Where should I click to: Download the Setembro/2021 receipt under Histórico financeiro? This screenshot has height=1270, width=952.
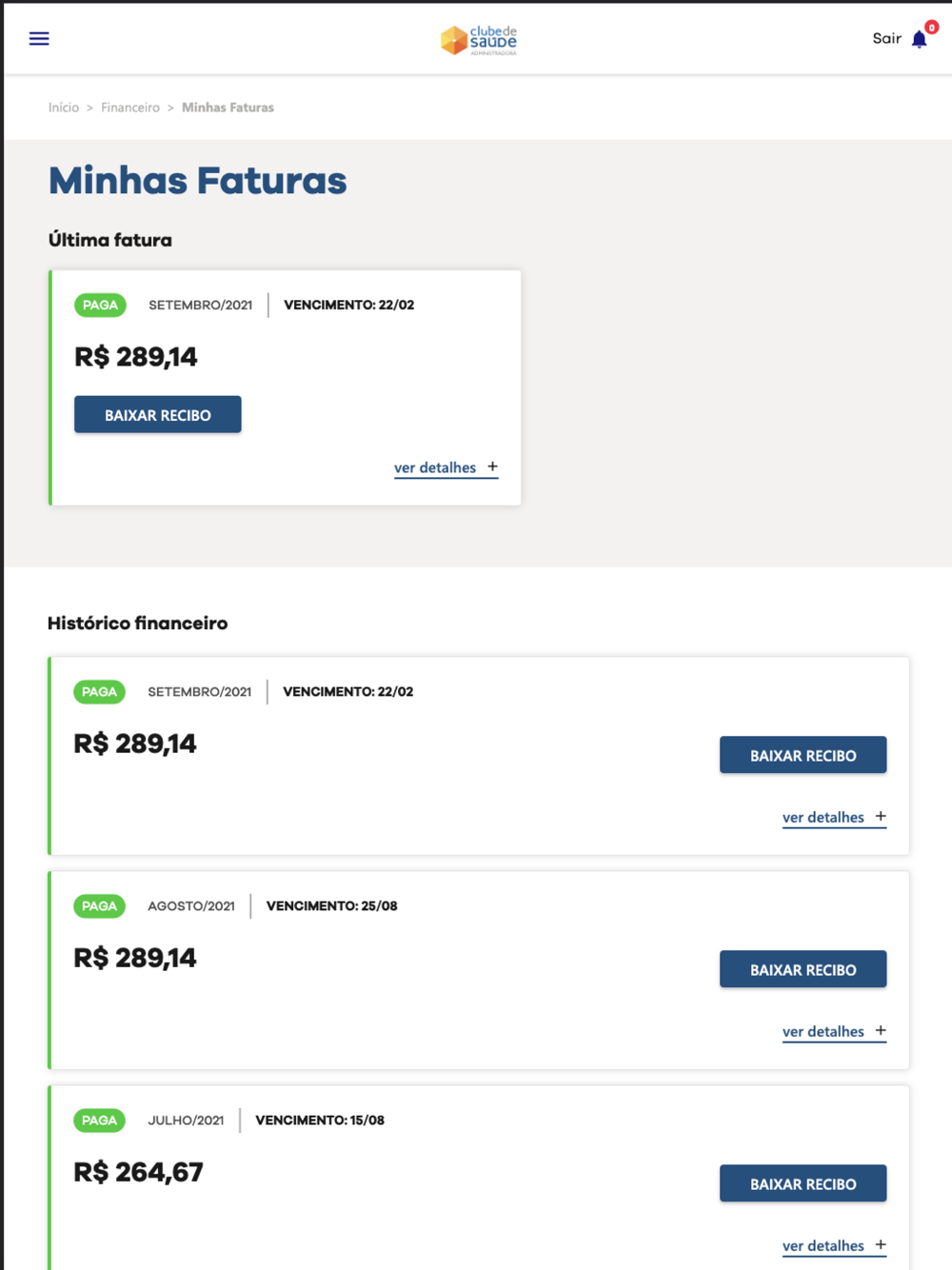803,755
